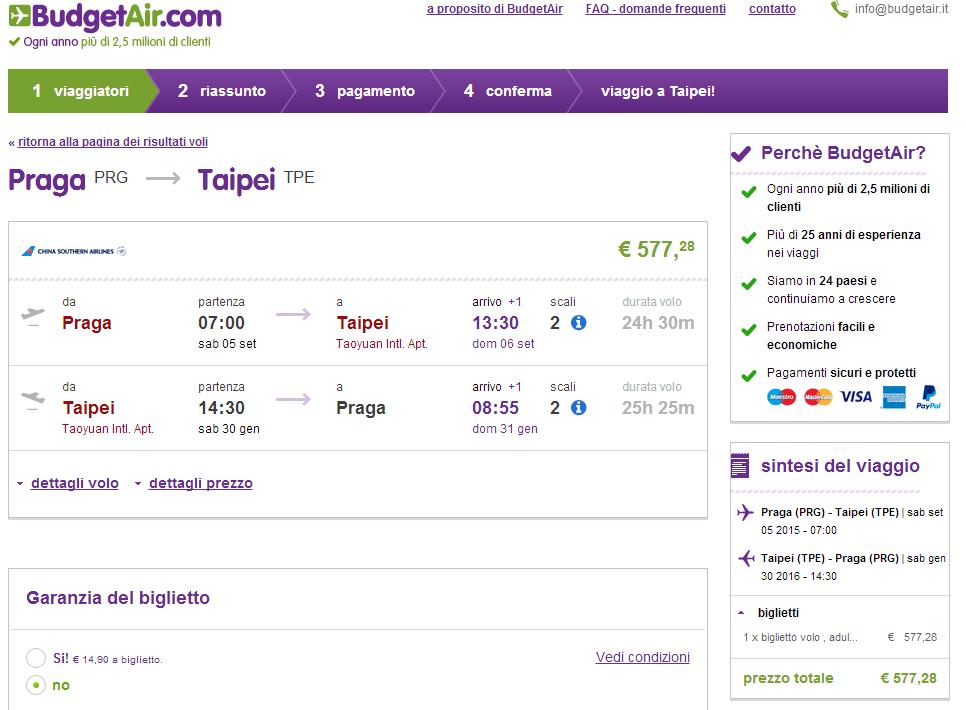
Task: Expand dettagli prezzo section
Action: 201,483
